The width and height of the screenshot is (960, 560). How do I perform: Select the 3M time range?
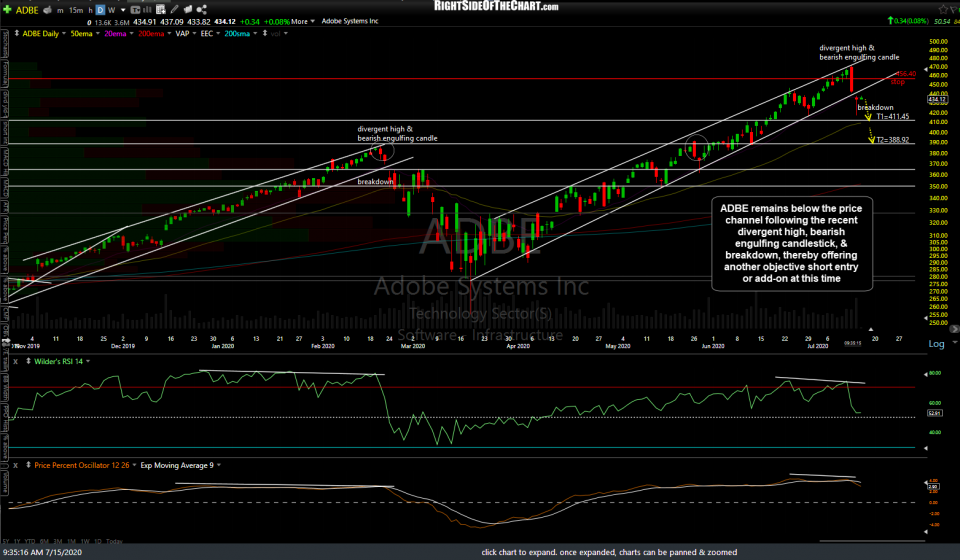coord(58,542)
